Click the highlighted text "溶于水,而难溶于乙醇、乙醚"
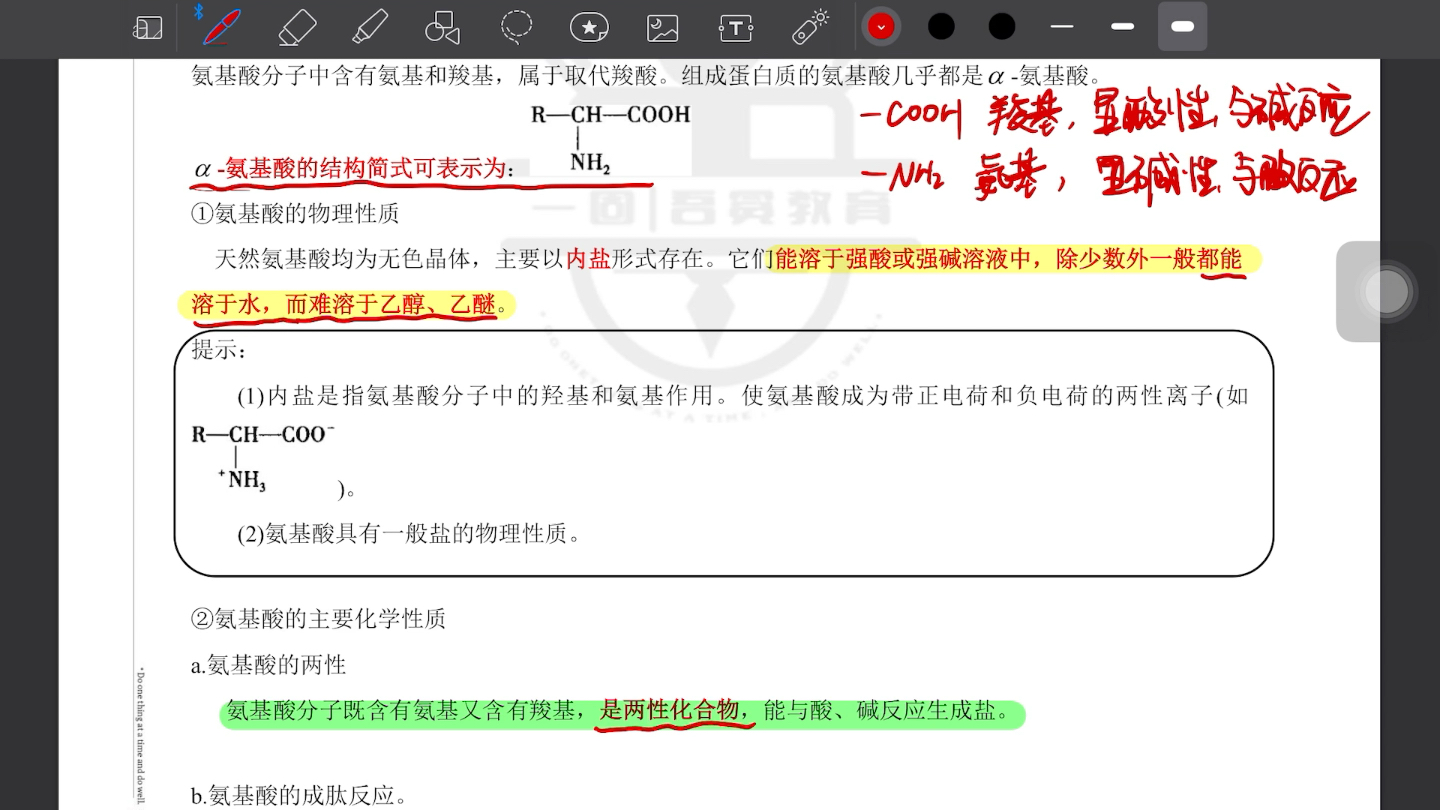 pos(342,305)
